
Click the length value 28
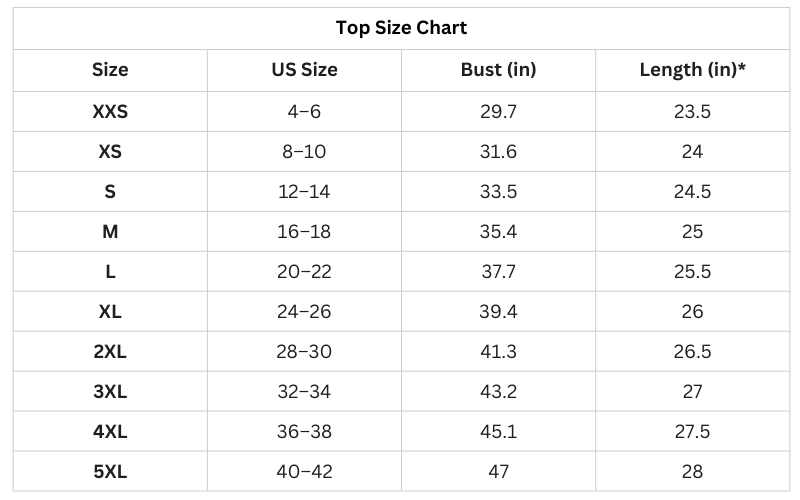tap(692, 471)
